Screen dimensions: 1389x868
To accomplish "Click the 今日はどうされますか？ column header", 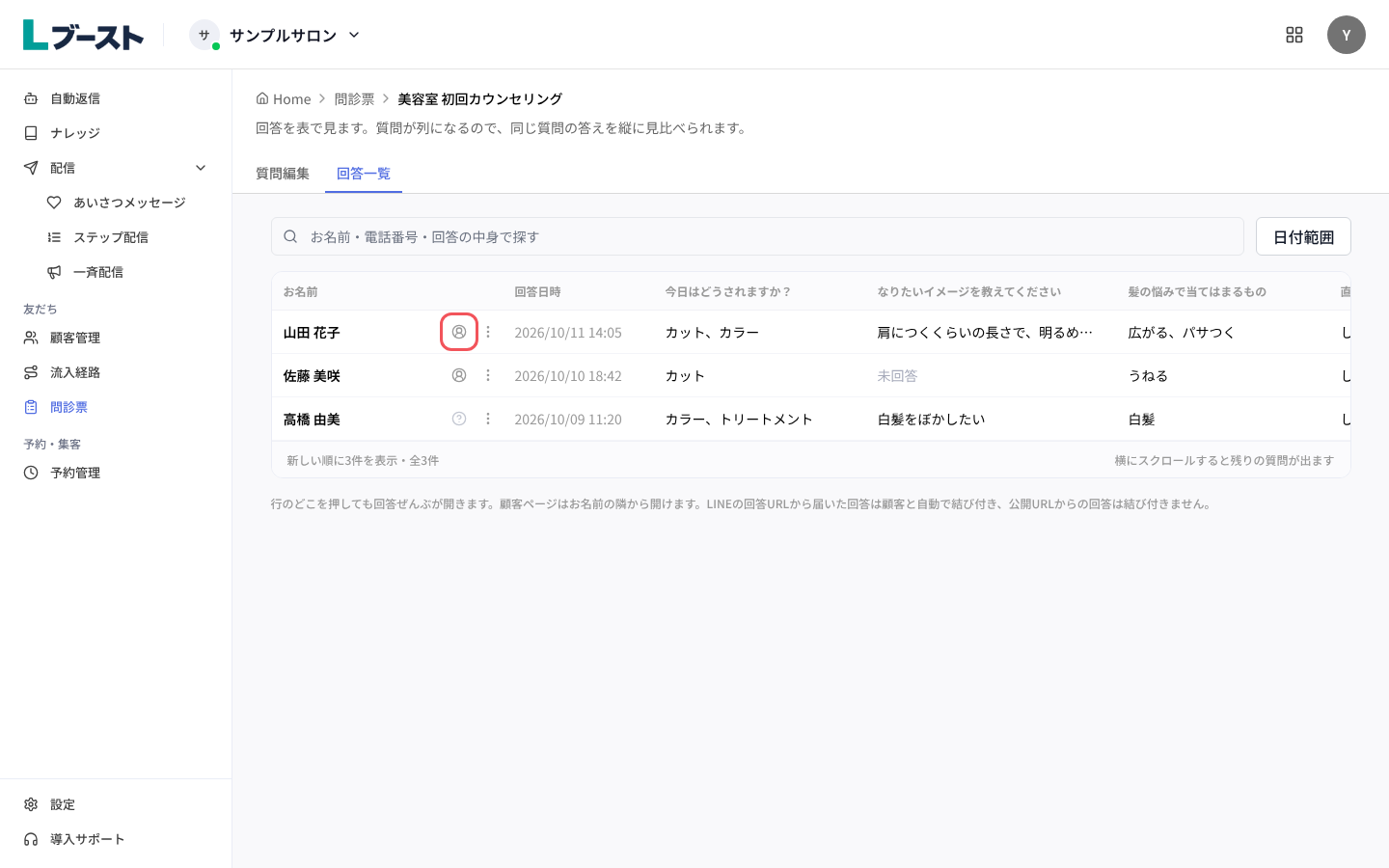I will tap(728, 291).
